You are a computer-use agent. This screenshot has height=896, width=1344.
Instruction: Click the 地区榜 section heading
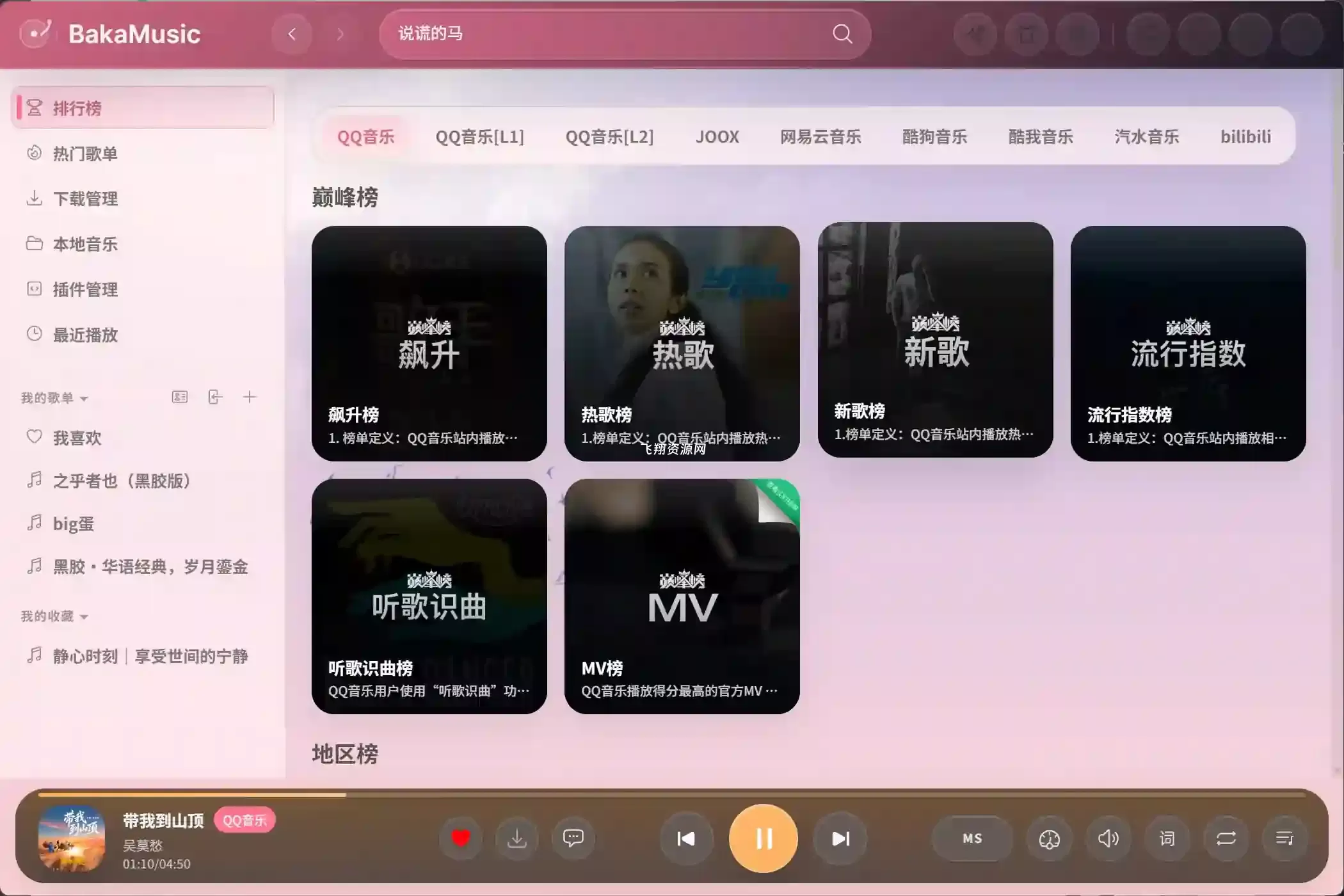coord(345,754)
